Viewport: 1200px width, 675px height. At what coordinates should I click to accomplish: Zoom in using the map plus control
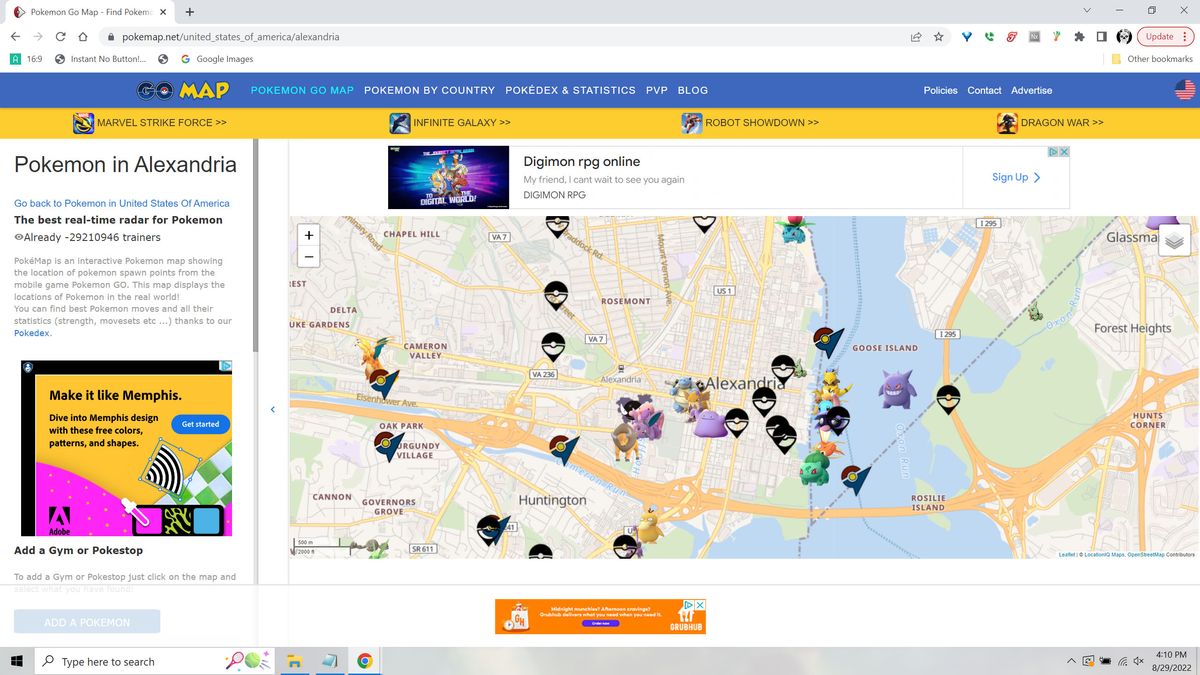coord(308,235)
